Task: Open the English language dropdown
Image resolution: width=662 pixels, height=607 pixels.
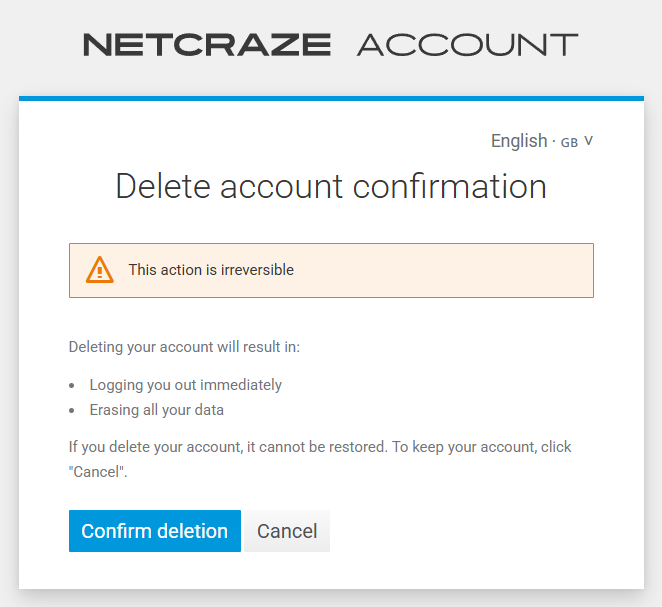Action: [519, 141]
